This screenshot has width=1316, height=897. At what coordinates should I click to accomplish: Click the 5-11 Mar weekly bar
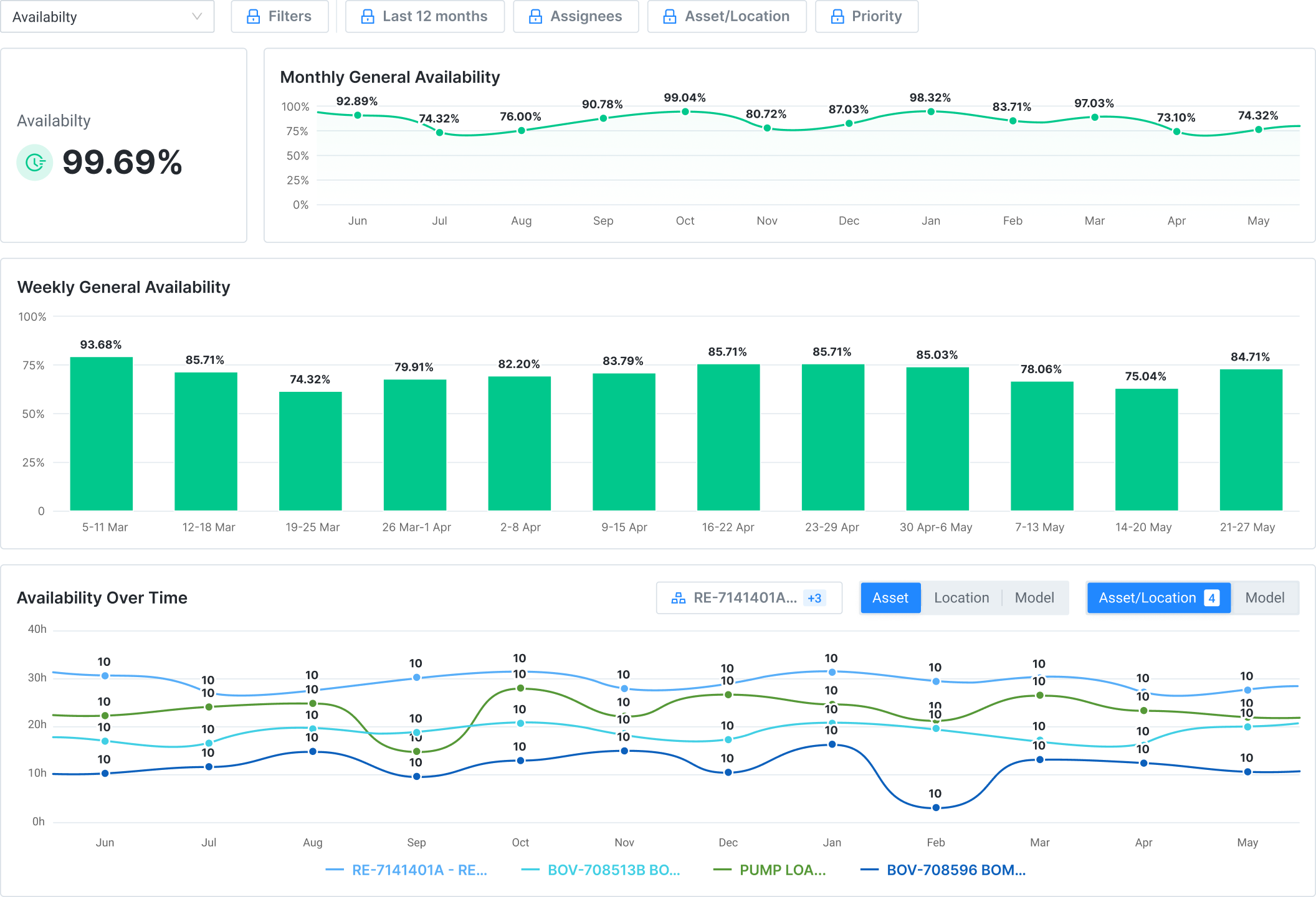click(x=102, y=434)
